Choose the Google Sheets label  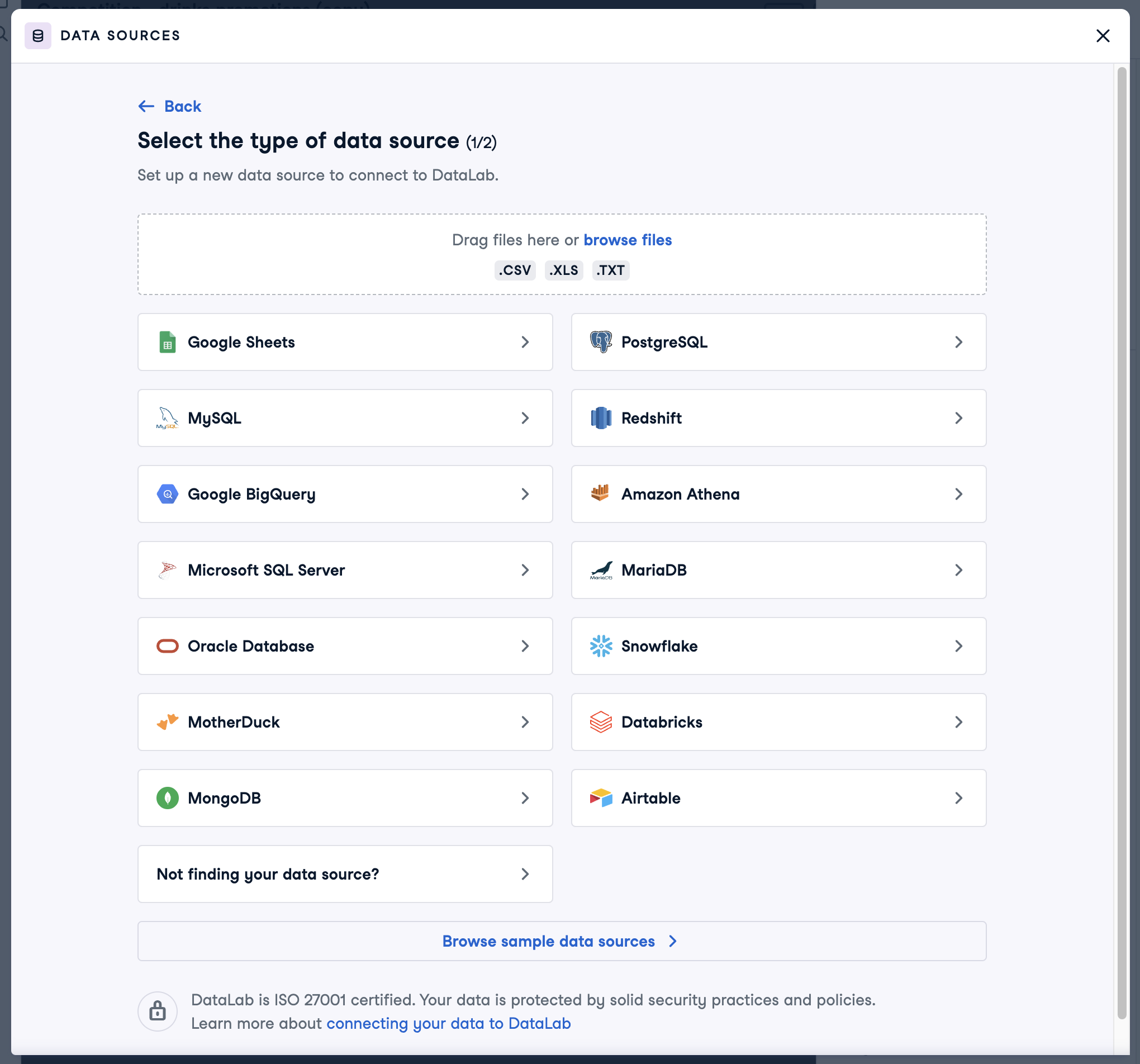coord(241,343)
